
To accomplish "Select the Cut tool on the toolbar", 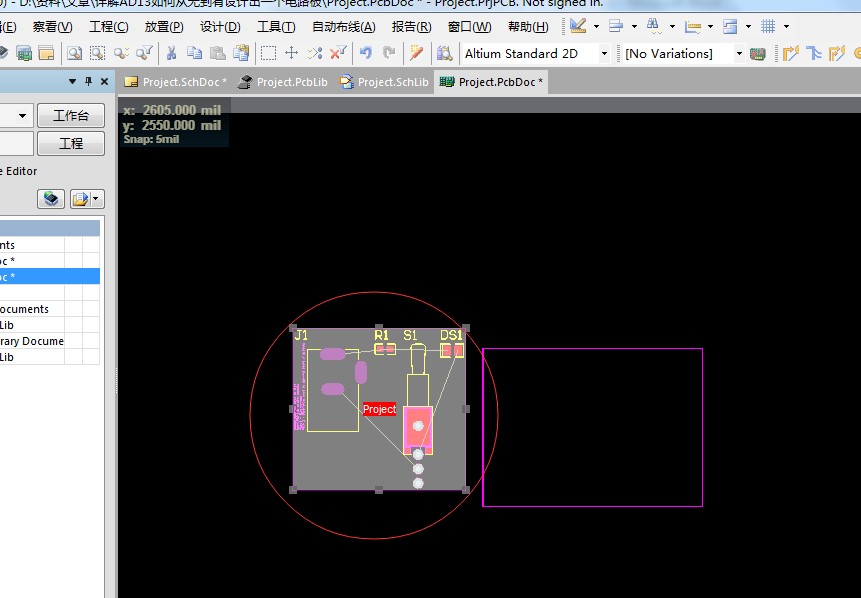I will point(173,54).
